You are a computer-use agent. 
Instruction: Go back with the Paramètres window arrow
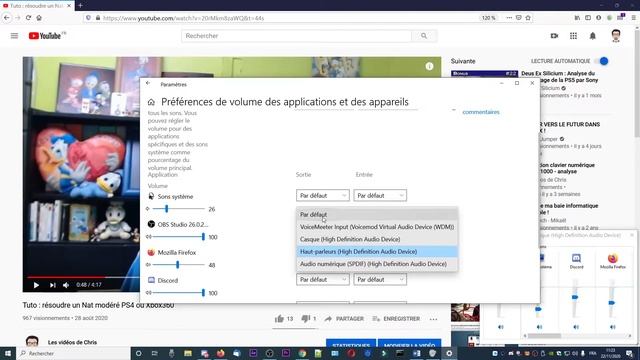point(148,84)
